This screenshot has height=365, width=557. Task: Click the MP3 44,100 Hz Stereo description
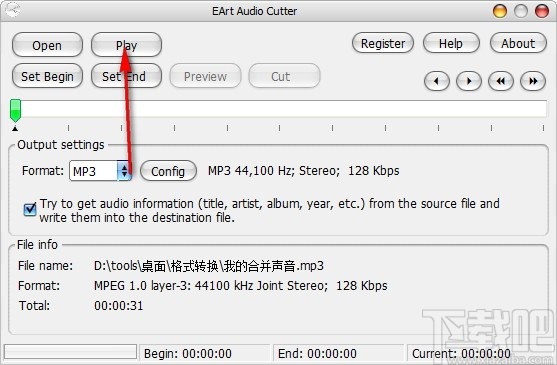[304, 171]
